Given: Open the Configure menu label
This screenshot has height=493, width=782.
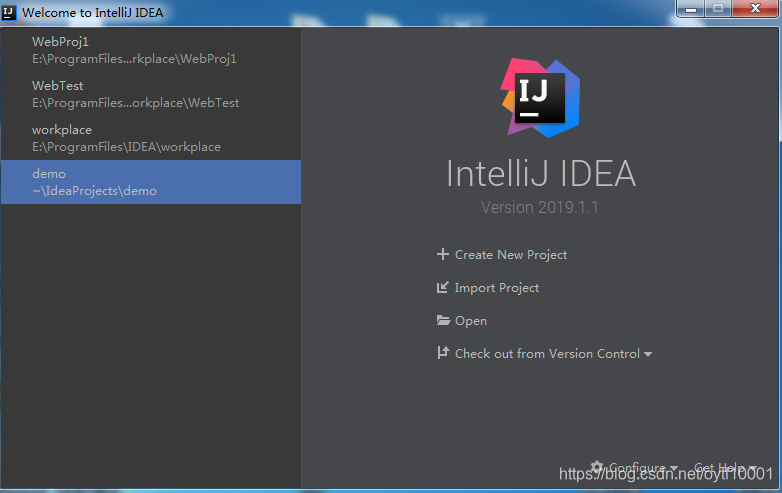Looking at the screenshot, I should 637,468.
